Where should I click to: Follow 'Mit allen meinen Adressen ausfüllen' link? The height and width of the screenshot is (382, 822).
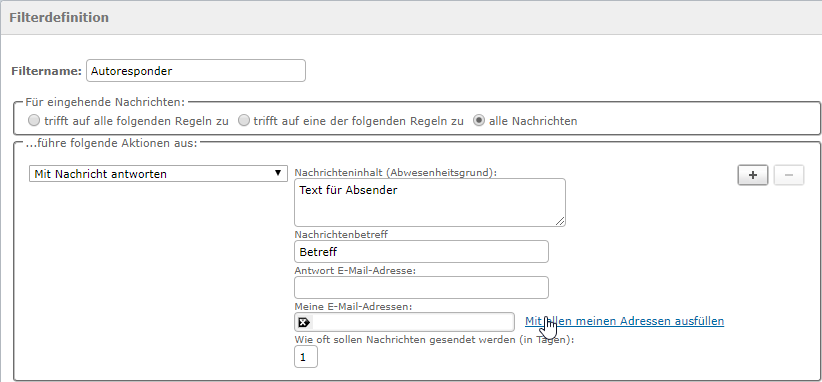coord(625,321)
